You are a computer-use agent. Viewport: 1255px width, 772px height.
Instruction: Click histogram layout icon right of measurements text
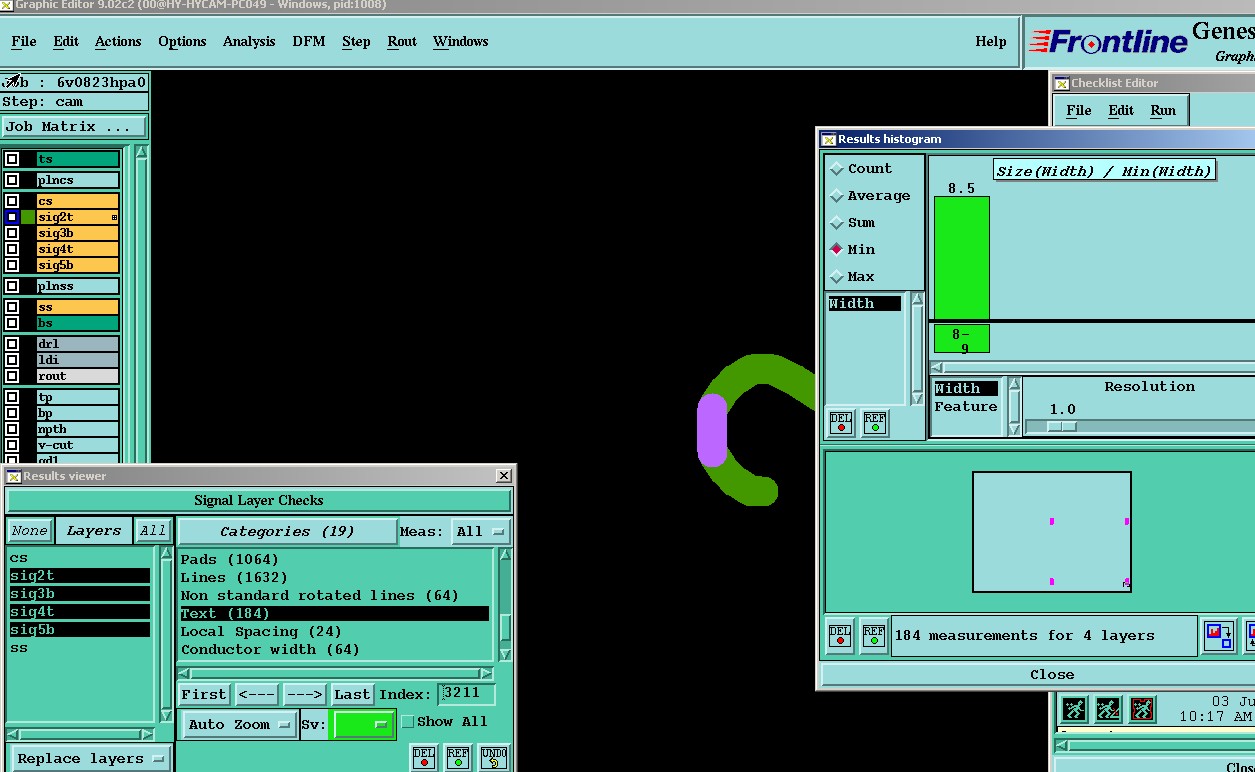coord(1219,636)
